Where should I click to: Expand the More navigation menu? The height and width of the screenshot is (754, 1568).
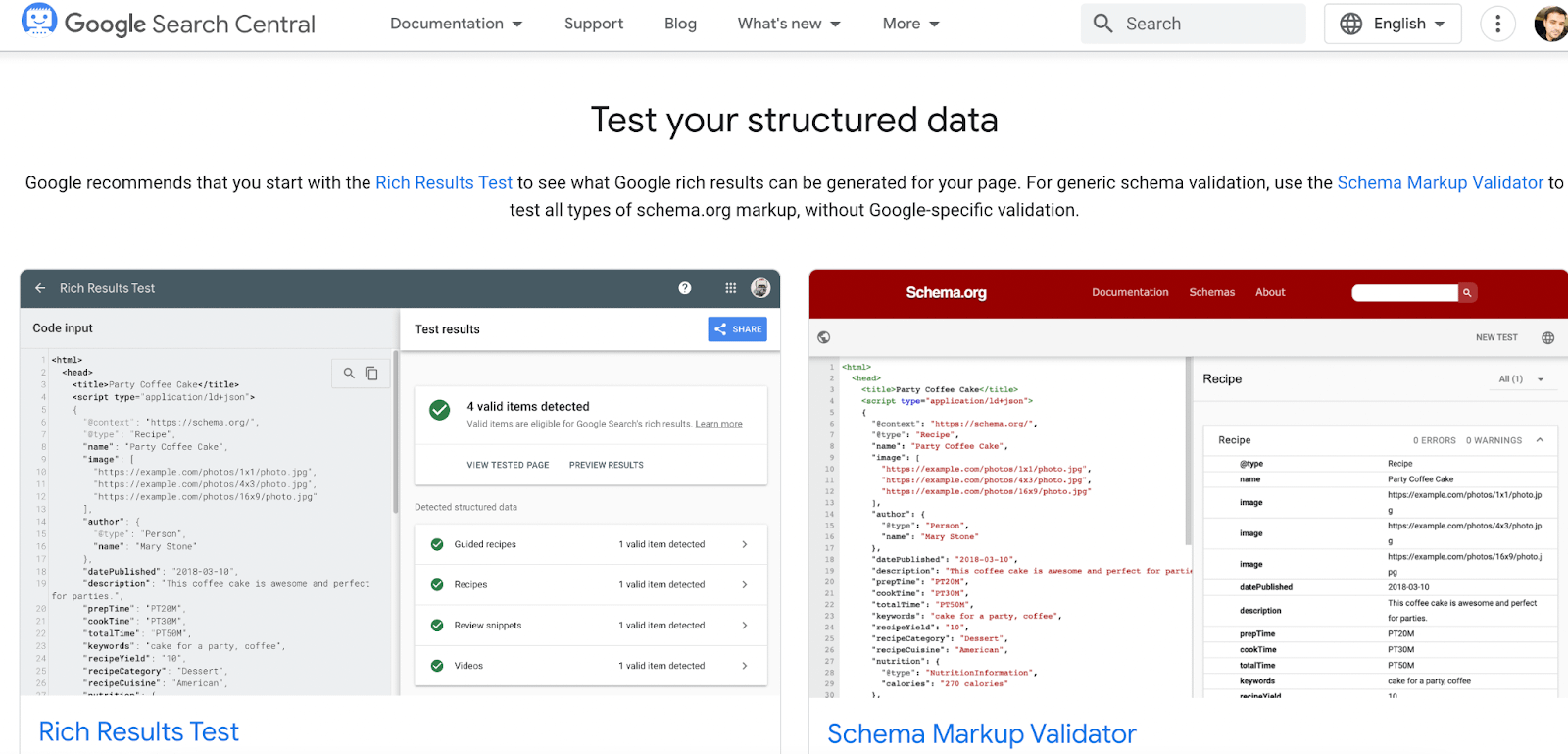[x=910, y=24]
